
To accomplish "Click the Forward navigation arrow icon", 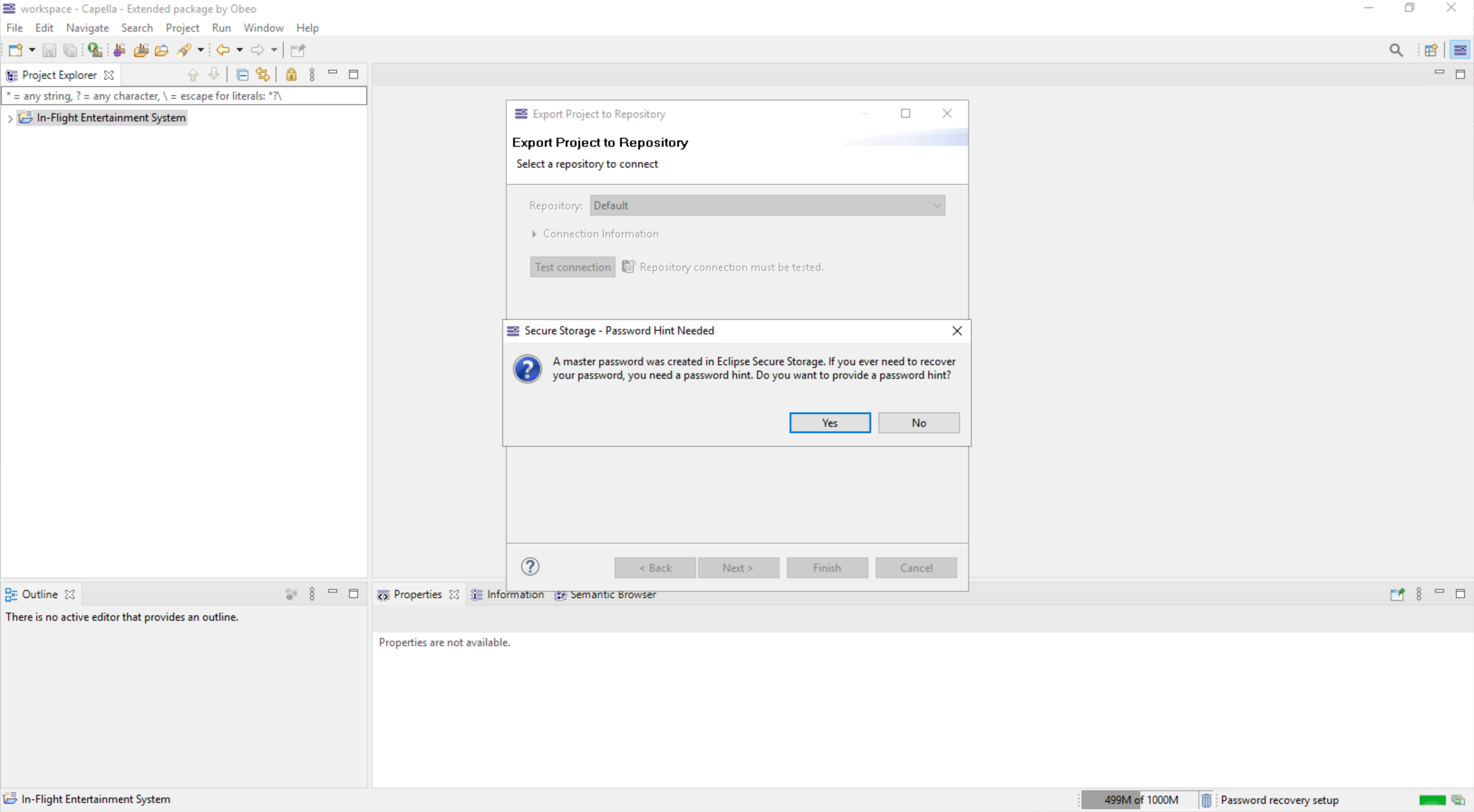I will 257,50.
